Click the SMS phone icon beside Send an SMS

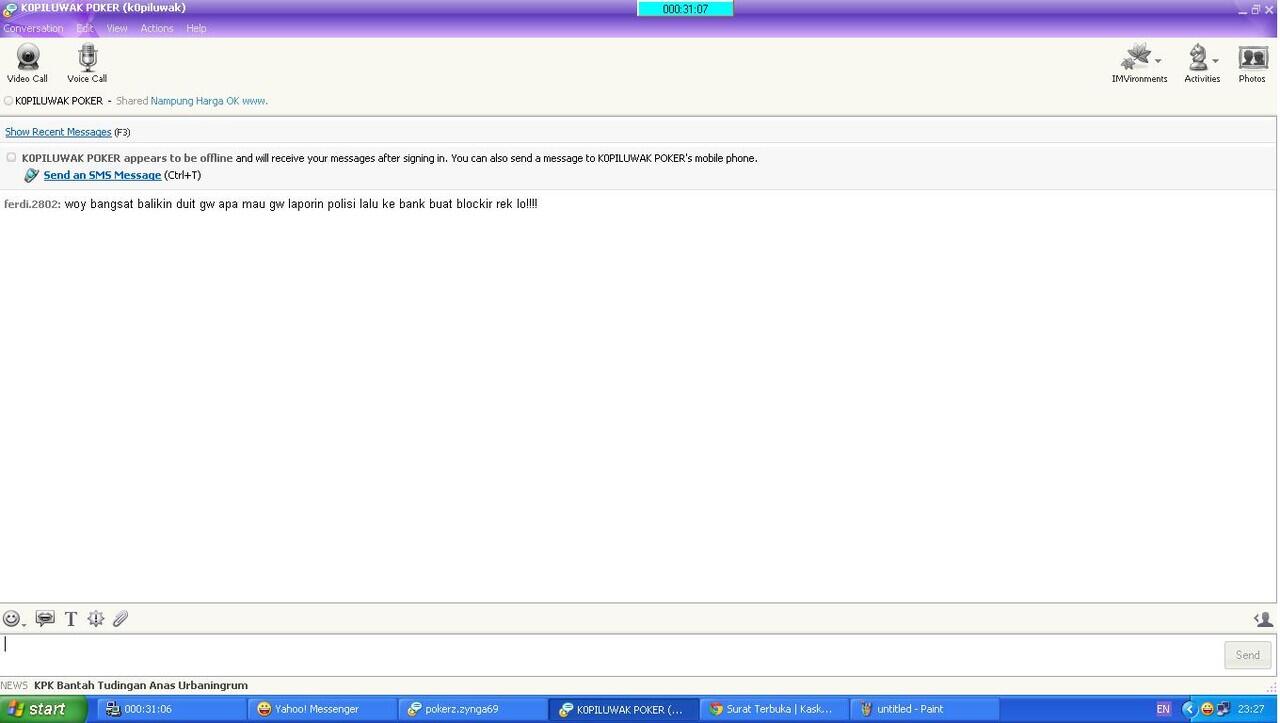tap(31, 175)
